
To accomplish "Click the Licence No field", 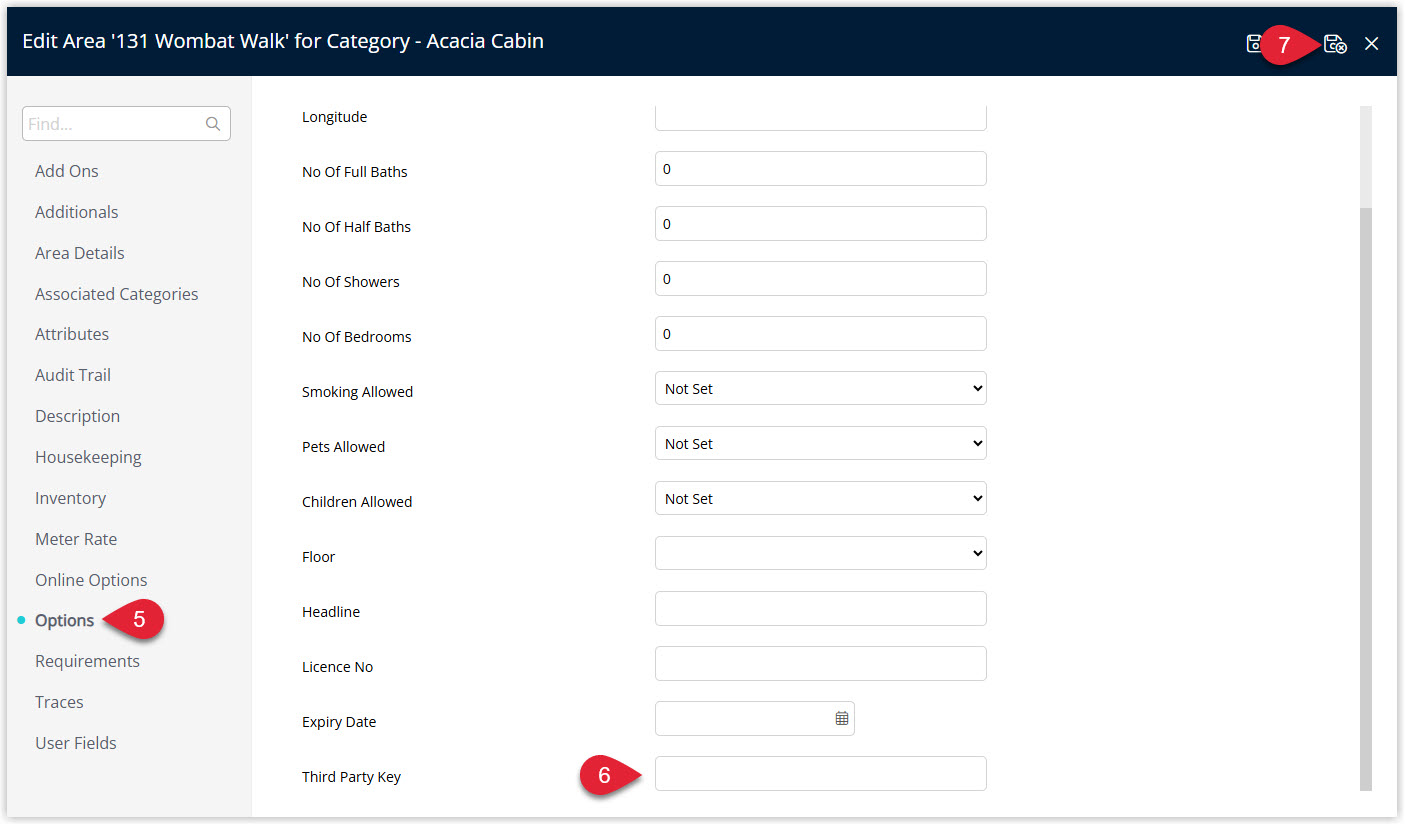I will pos(821,663).
